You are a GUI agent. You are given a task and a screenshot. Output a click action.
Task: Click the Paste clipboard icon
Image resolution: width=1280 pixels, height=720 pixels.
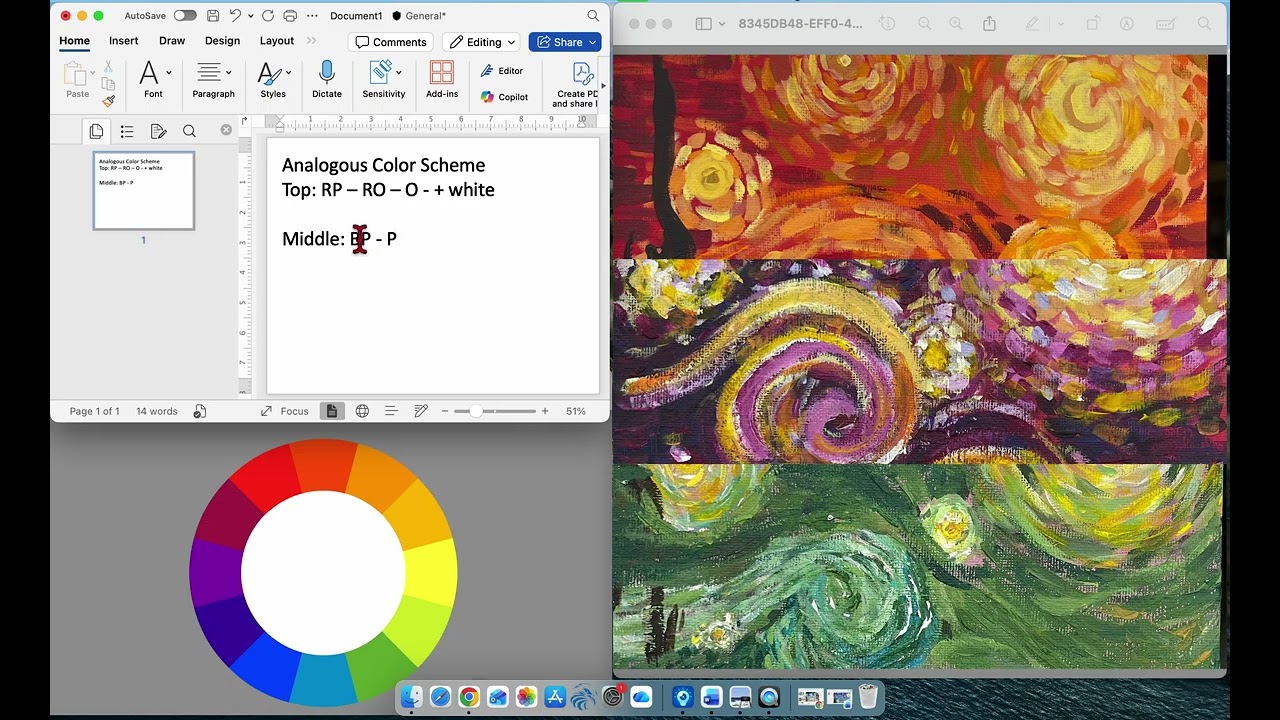tap(75, 74)
